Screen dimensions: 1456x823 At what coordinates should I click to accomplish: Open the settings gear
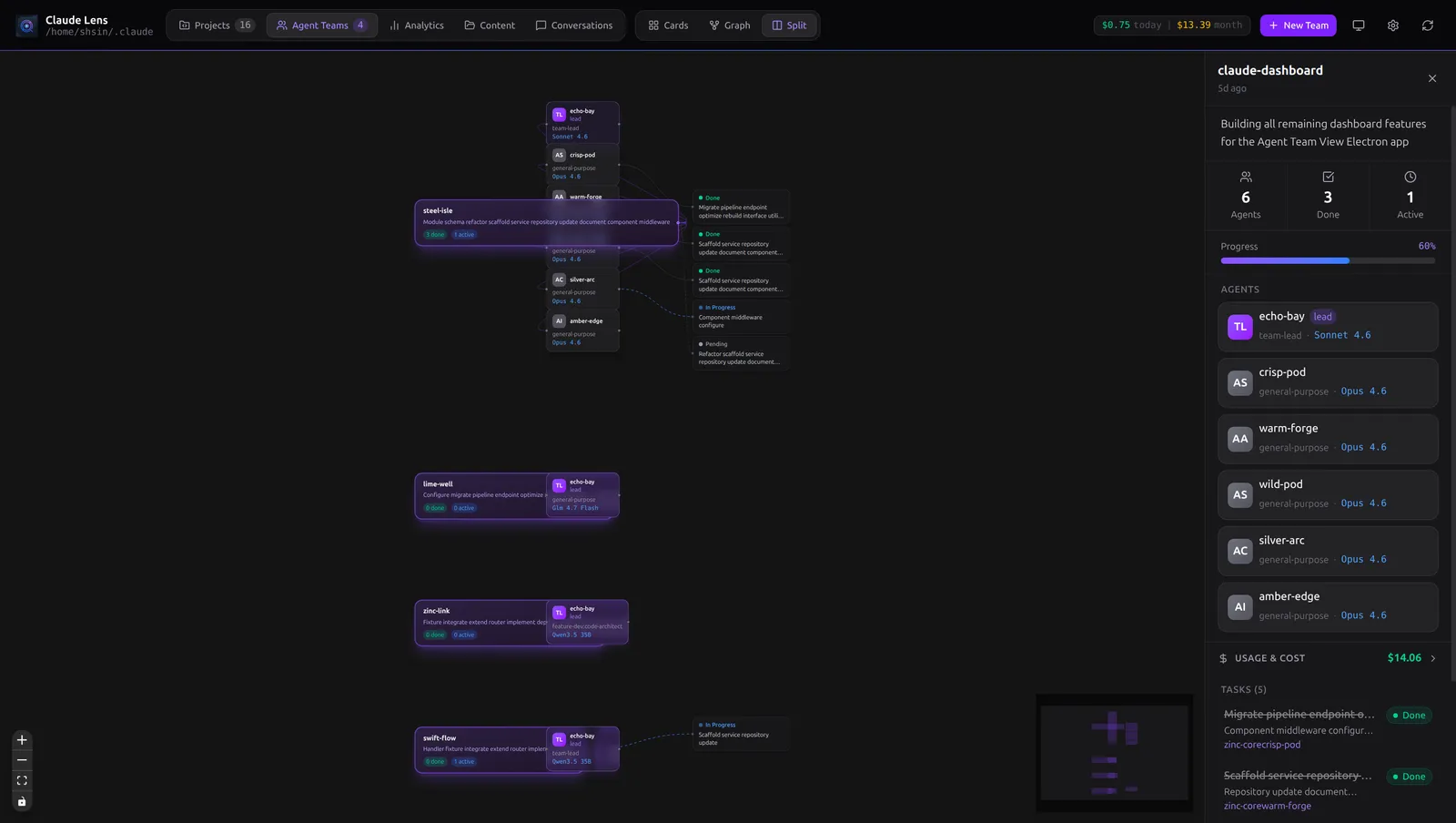tap(1392, 25)
